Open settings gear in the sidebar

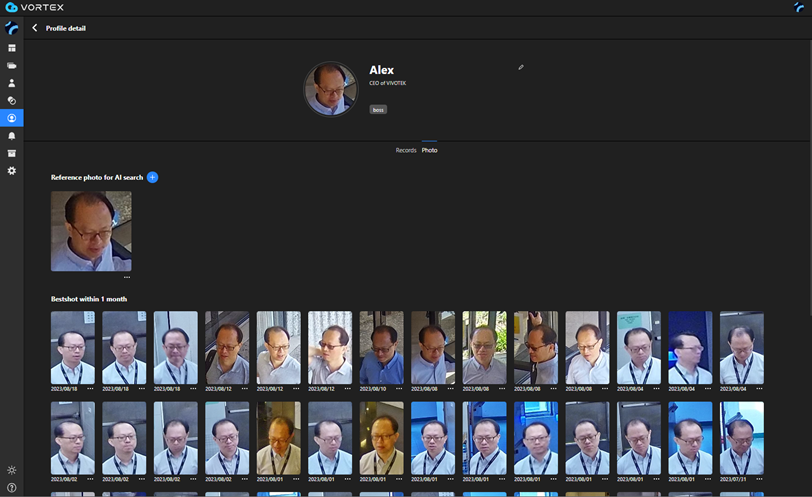pyautogui.click(x=12, y=171)
